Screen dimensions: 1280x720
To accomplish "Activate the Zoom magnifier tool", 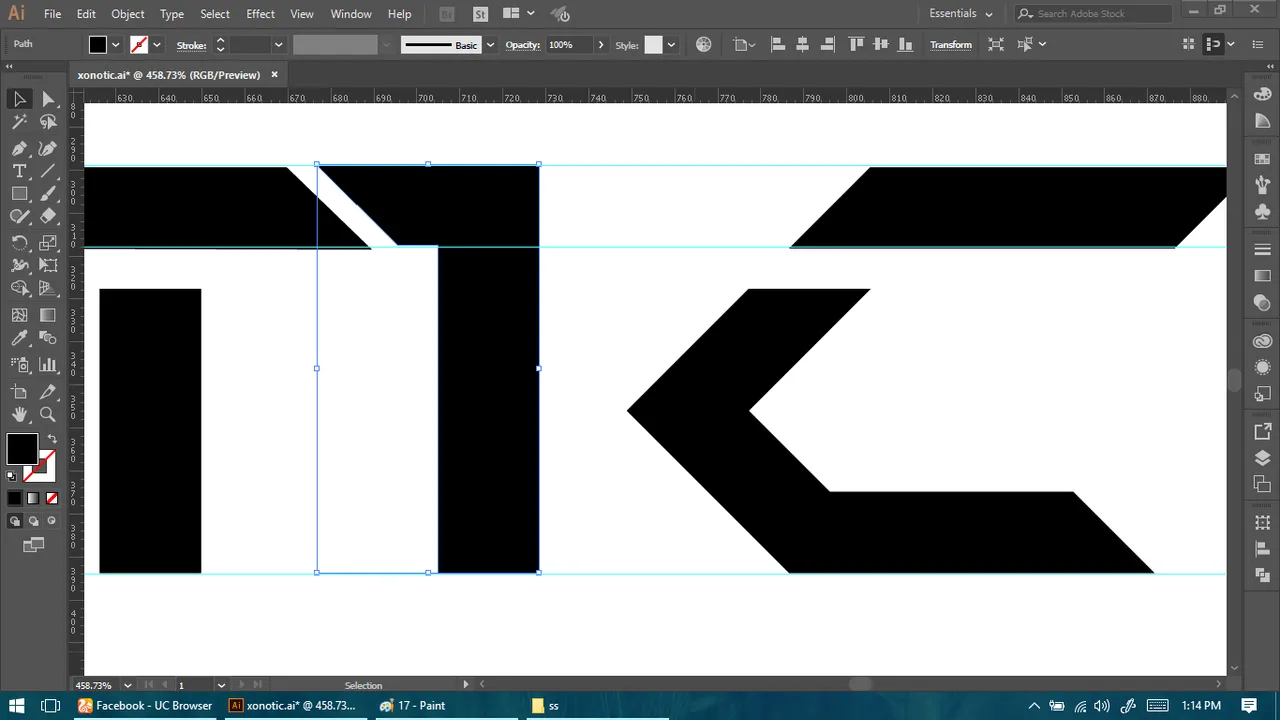I will click(48, 414).
